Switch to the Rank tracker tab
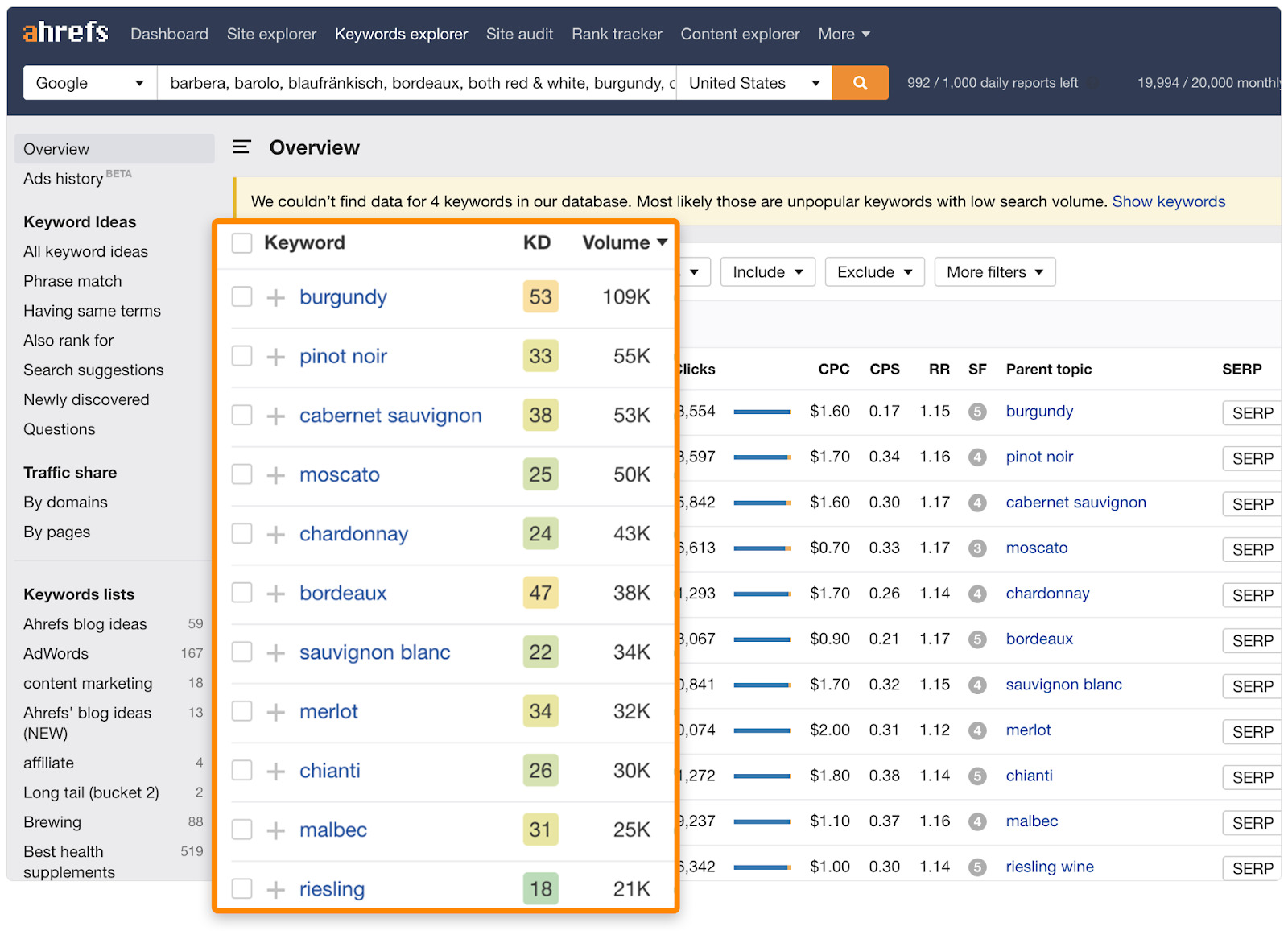 (617, 34)
